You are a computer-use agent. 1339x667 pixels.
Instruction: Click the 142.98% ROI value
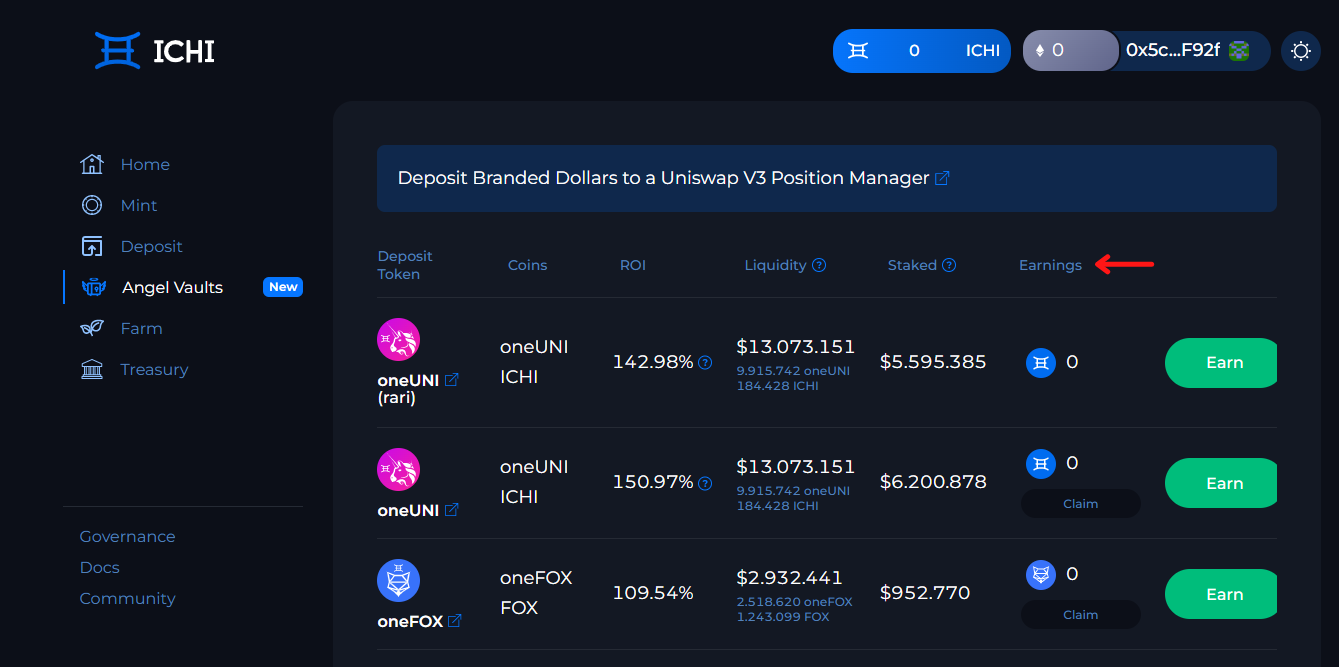[x=653, y=362]
